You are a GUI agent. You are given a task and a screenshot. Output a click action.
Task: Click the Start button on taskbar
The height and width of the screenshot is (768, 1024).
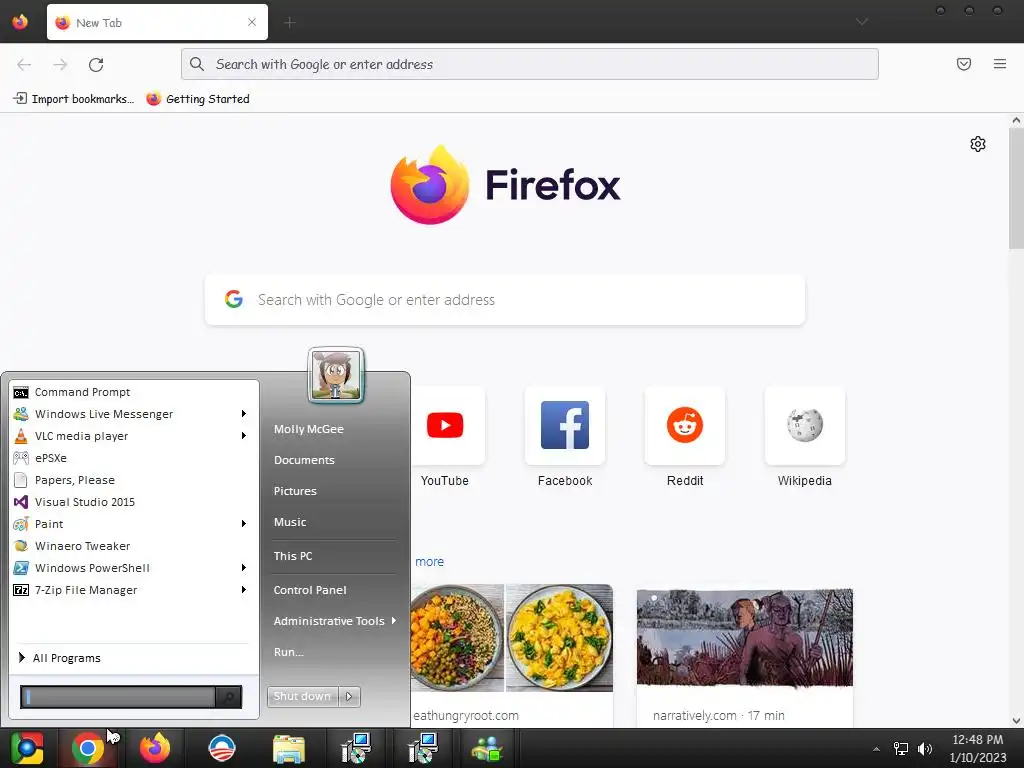click(27, 748)
